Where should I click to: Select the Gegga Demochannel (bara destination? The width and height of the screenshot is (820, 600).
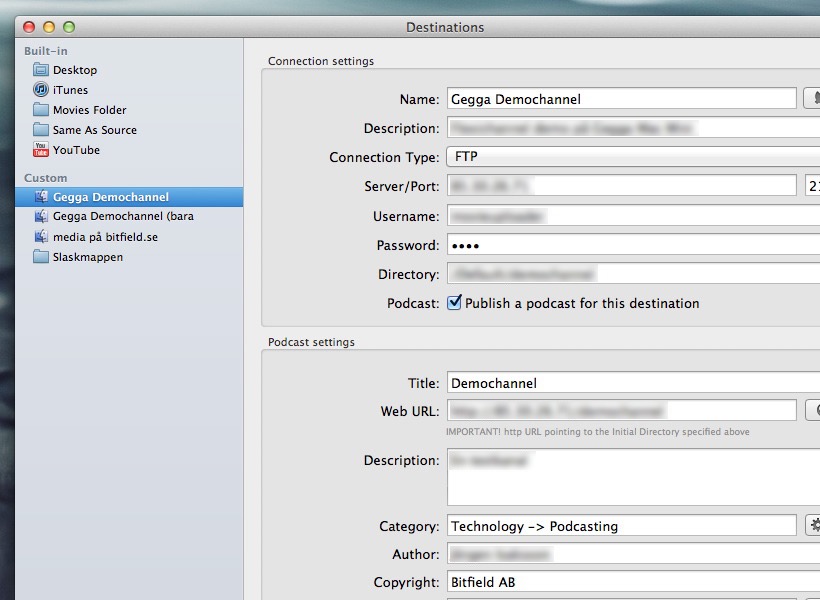tap(123, 217)
